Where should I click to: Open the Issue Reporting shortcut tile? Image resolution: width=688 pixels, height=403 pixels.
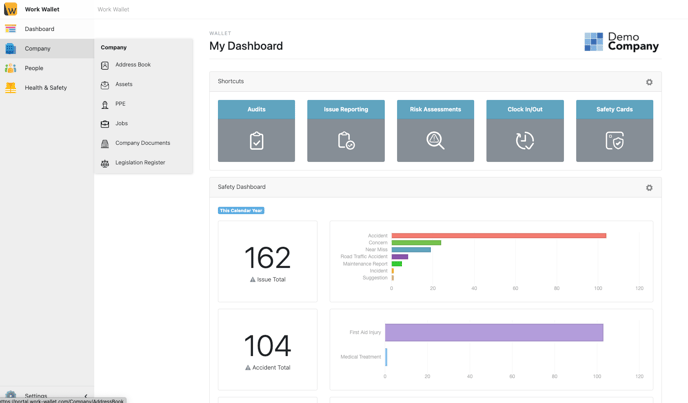[346, 131]
